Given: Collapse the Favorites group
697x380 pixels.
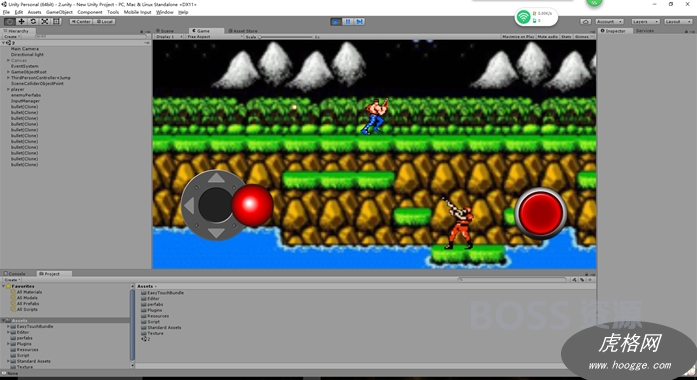Looking at the screenshot, I should [x=4, y=286].
